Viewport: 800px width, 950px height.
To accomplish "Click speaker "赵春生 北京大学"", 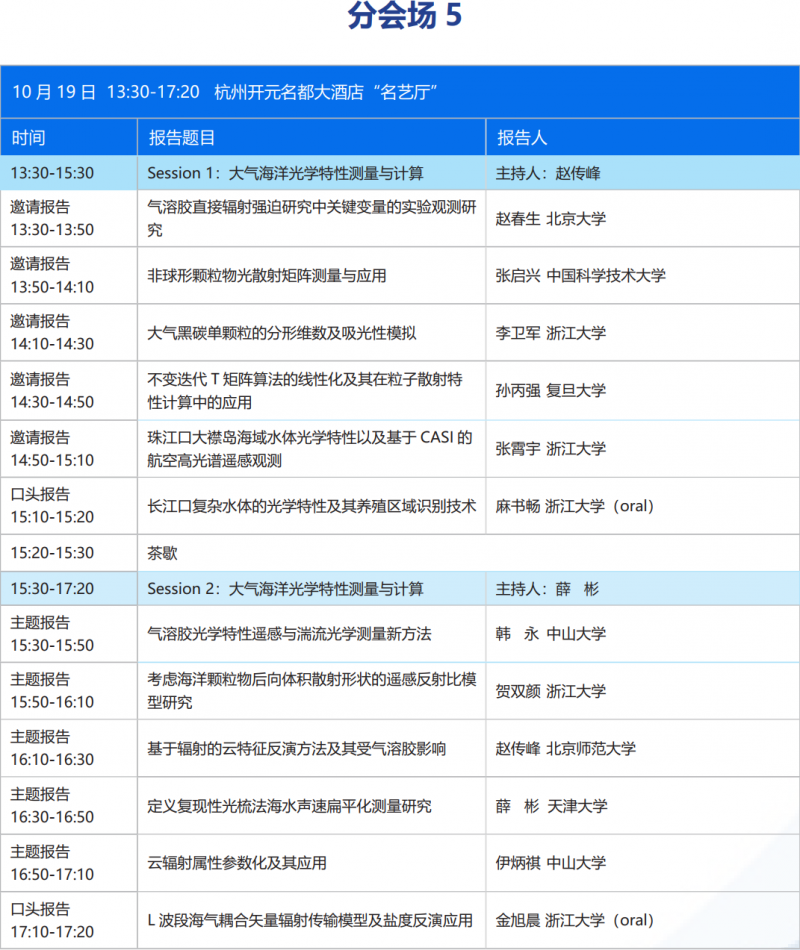I will [x=550, y=218].
